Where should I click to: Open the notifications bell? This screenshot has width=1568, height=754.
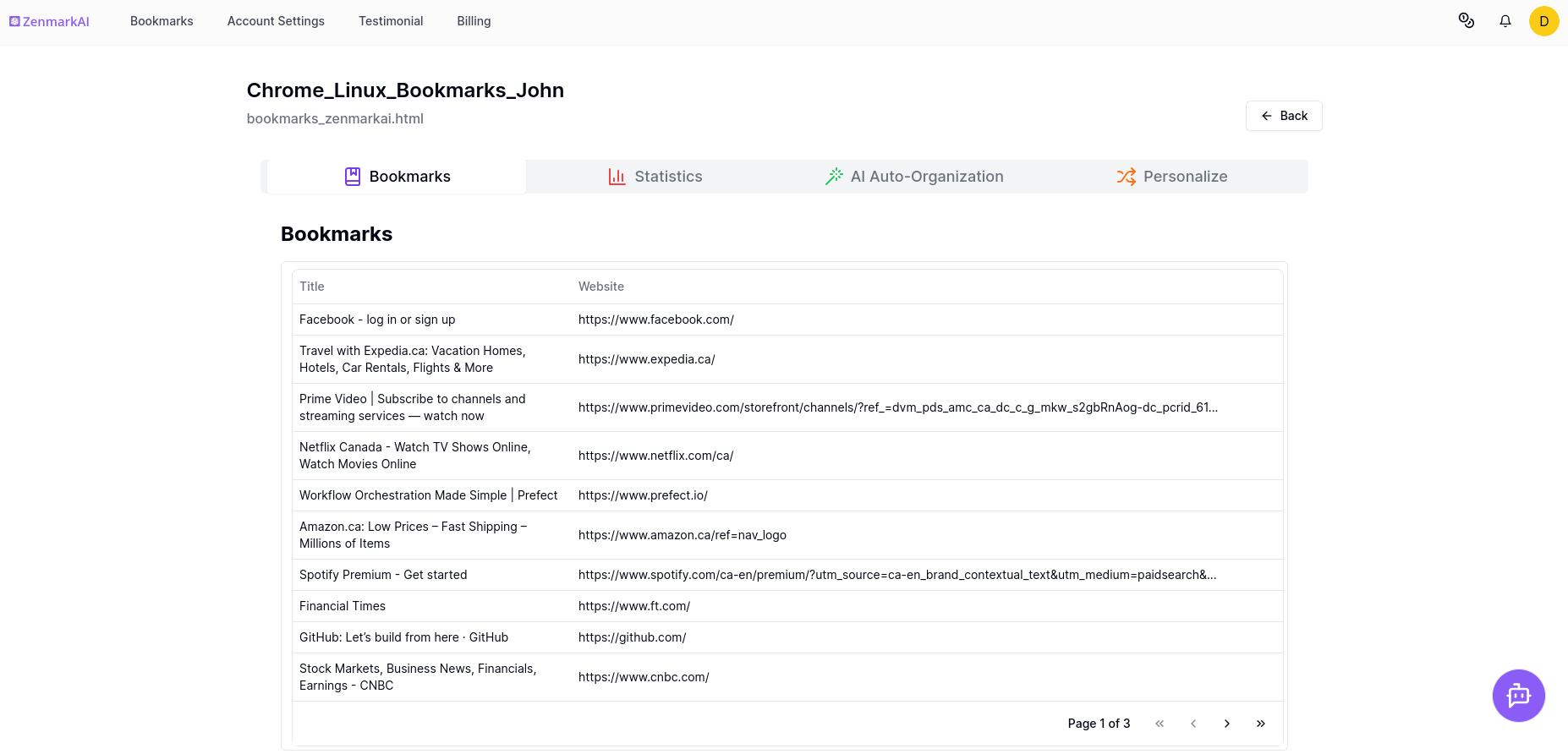click(1505, 21)
